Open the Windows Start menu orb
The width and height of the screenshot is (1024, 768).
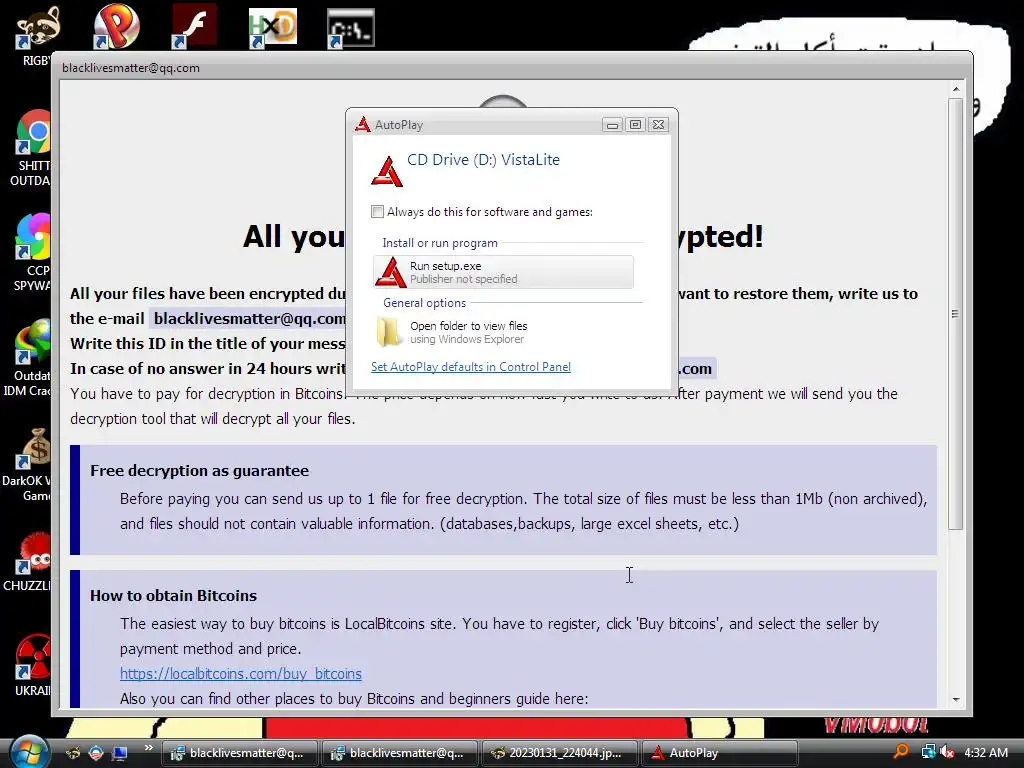coord(29,752)
